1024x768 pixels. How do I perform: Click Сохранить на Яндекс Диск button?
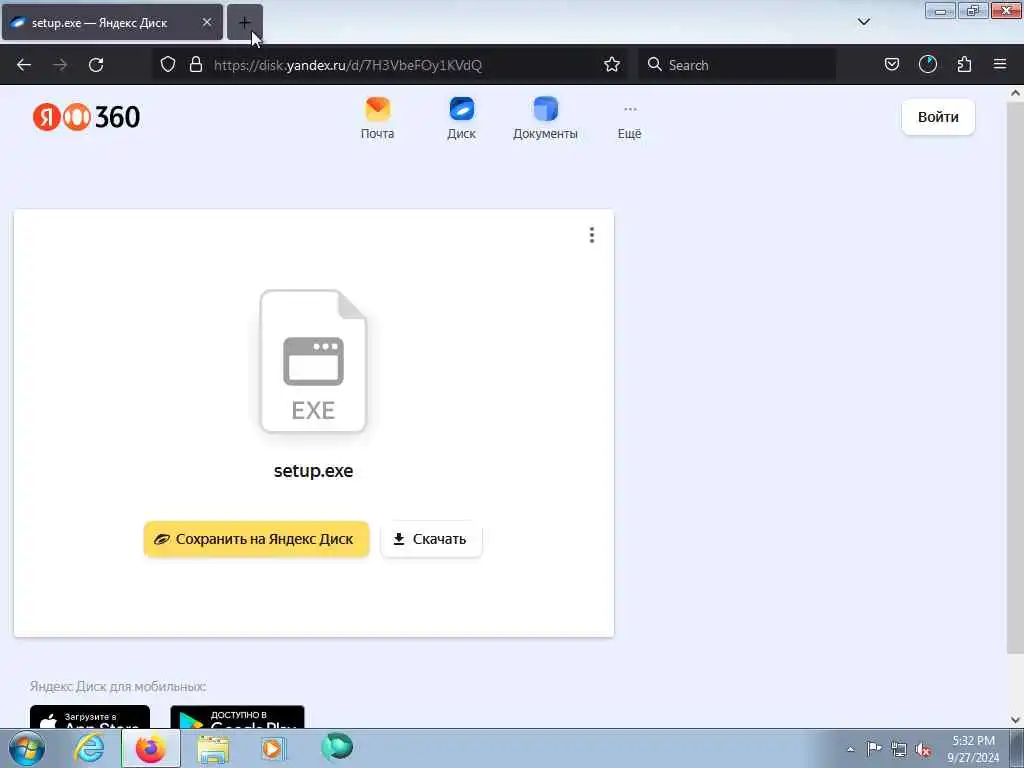coord(257,539)
